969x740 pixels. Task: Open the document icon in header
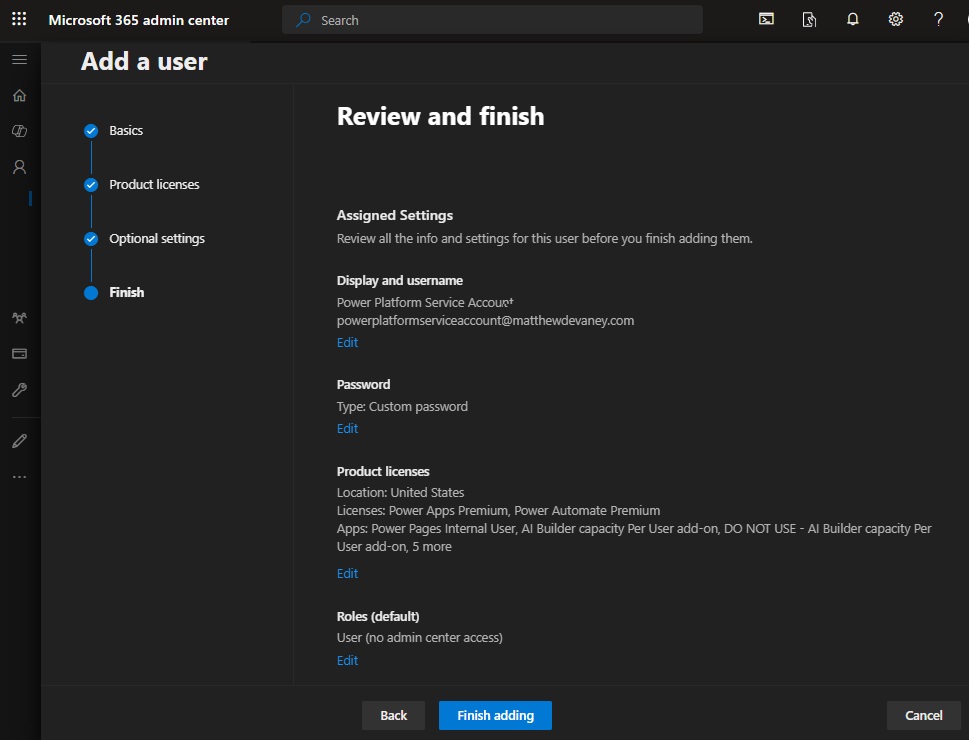(809, 20)
